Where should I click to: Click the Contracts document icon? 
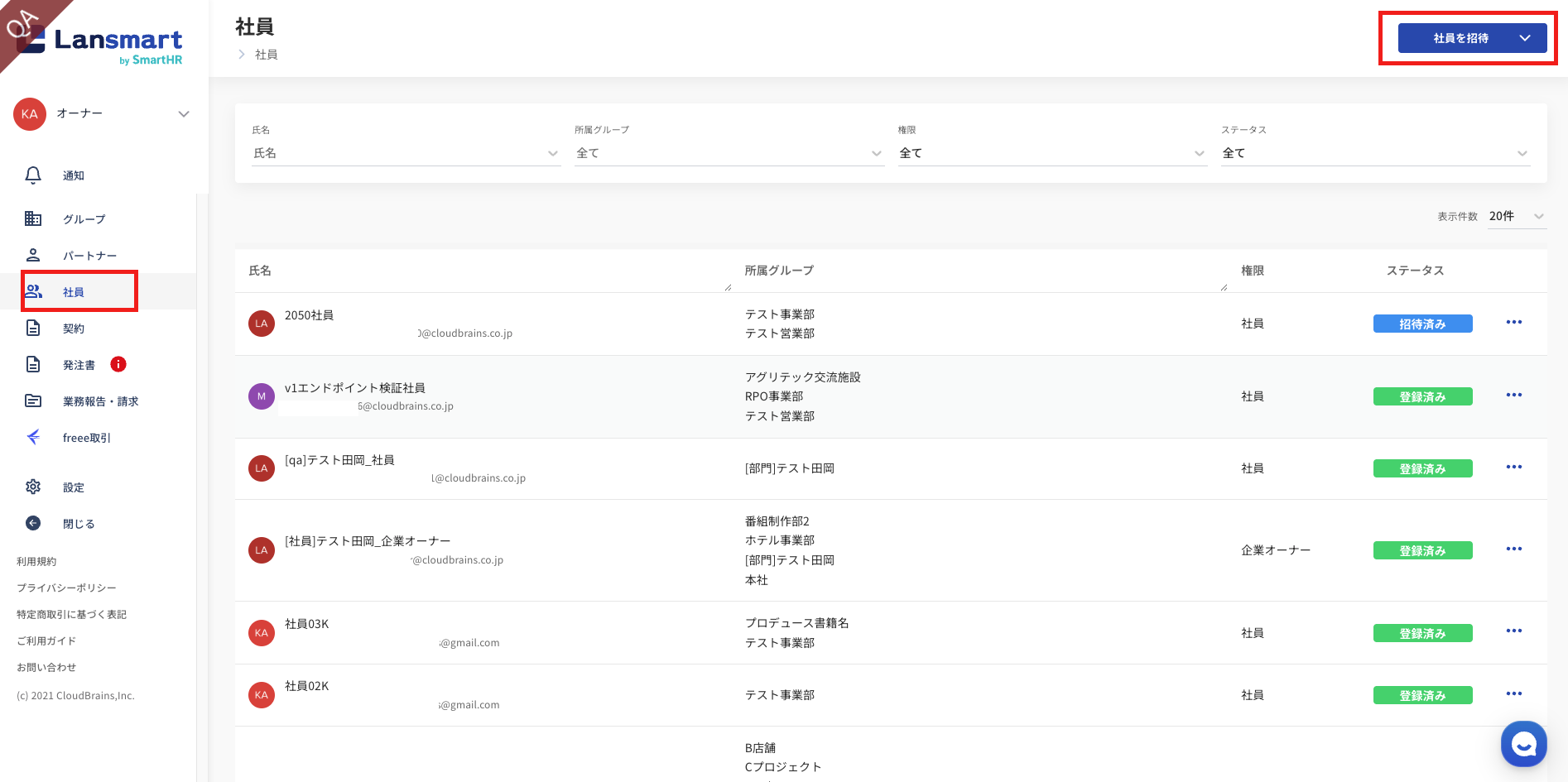pos(33,328)
